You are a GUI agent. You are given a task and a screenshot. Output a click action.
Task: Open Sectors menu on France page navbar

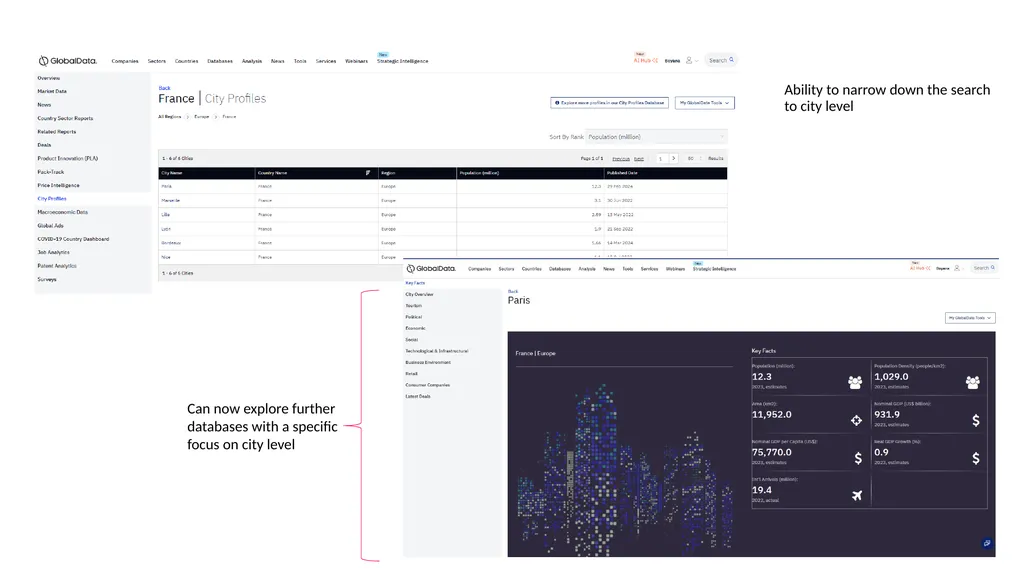tap(157, 61)
